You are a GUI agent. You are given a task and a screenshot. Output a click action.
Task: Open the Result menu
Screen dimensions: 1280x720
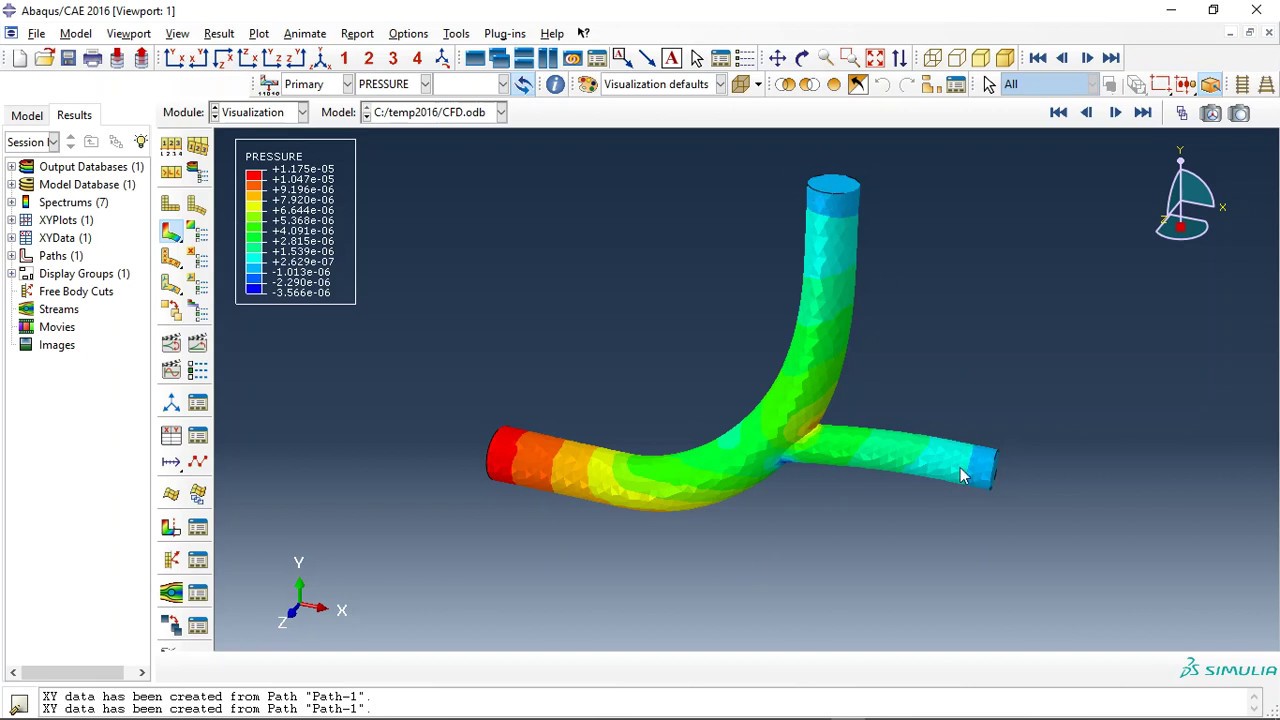point(218,33)
